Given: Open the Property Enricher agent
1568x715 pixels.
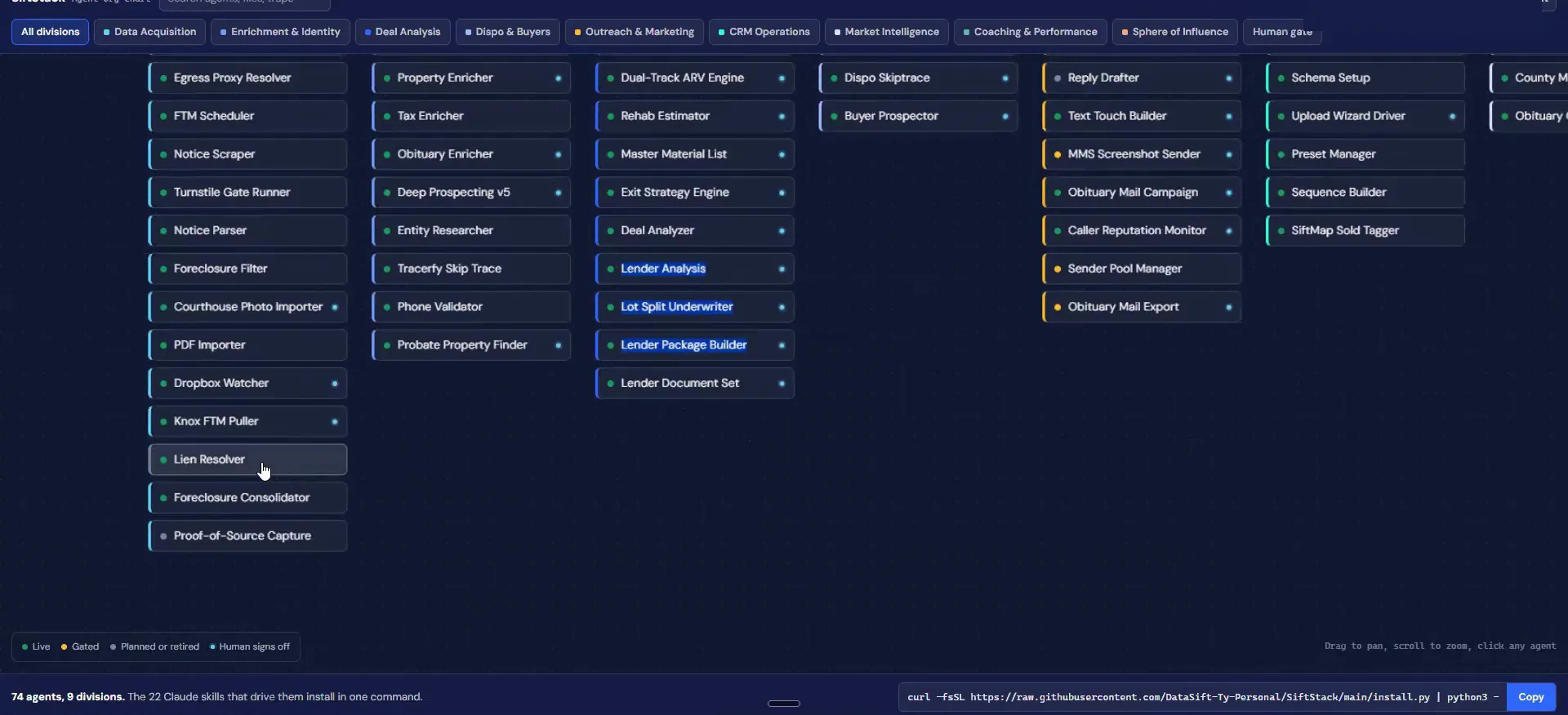Looking at the screenshot, I should (x=471, y=78).
